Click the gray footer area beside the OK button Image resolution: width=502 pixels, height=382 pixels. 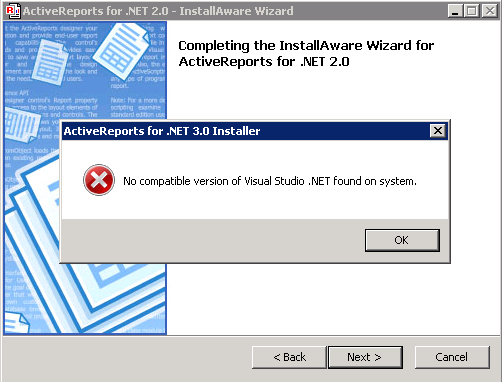[213, 240]
